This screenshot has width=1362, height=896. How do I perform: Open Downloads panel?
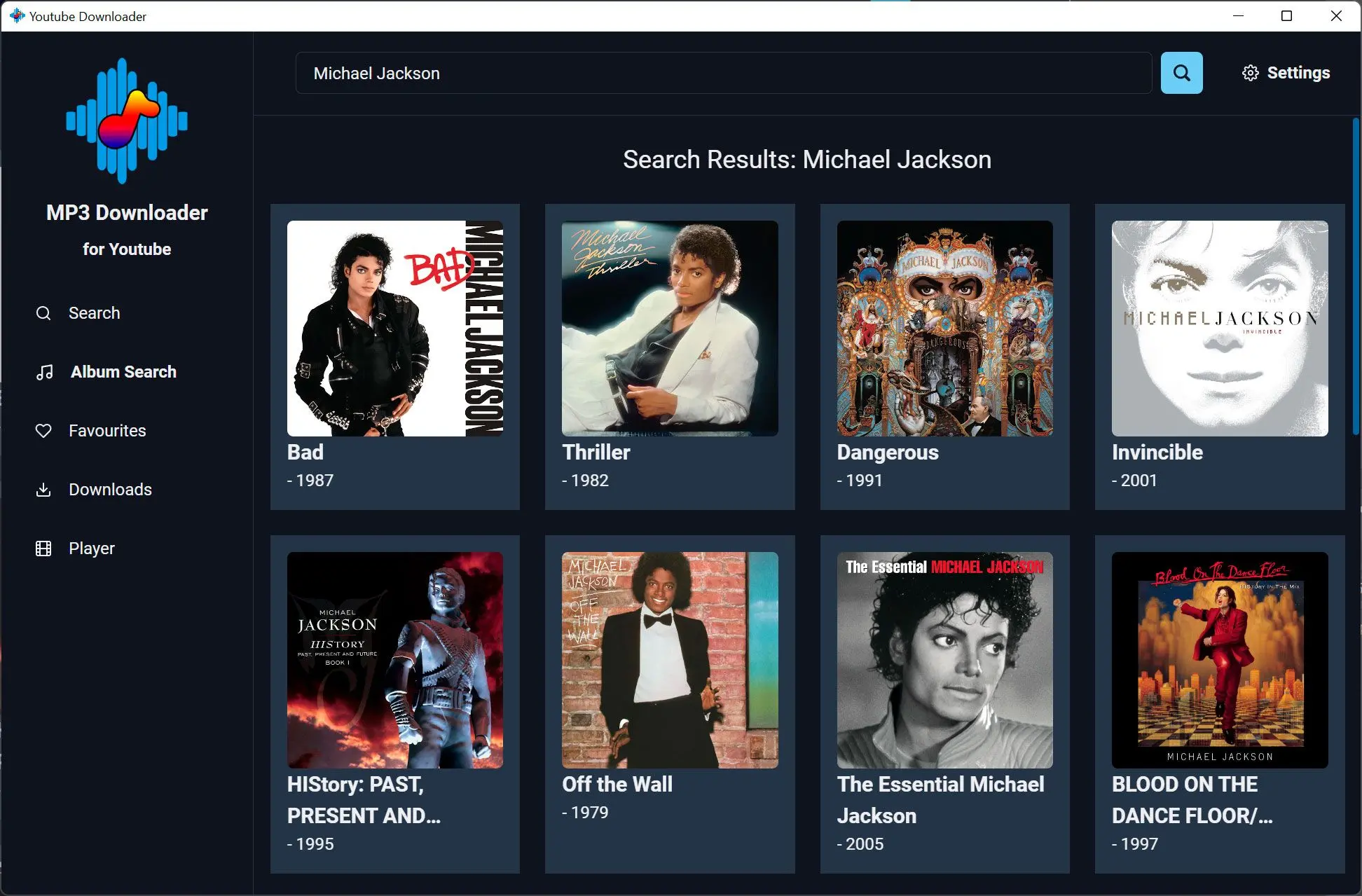110,489
